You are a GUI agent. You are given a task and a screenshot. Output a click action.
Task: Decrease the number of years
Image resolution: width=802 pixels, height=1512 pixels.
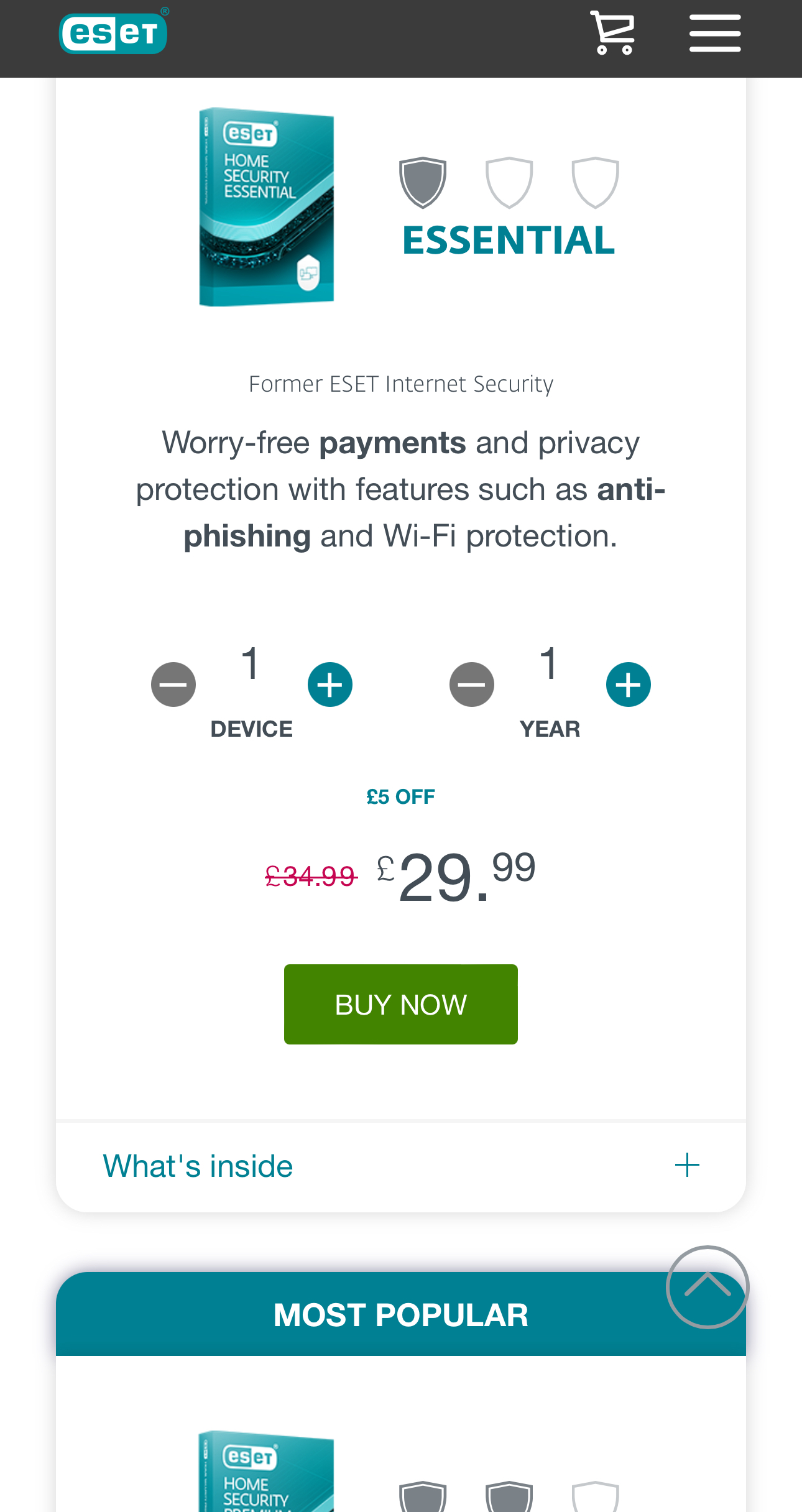(x=472, y=685)
